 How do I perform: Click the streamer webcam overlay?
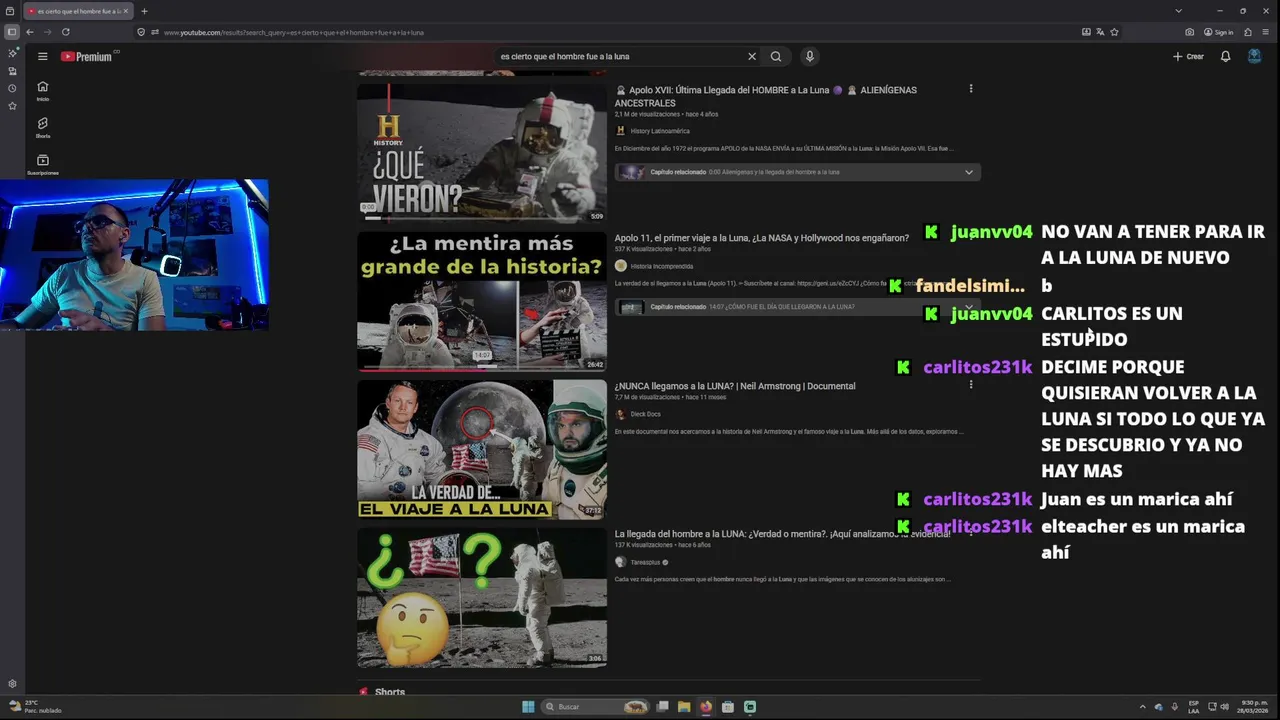click(134, 255)
